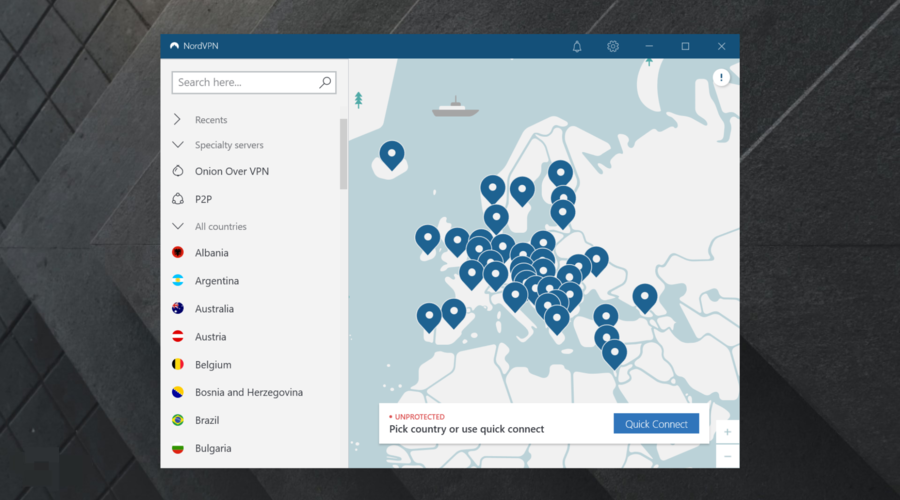Choose 'Albania' in country list
The width and height of the screenshot is (900, 500).
pyautogui.click(x=211, y=253)
